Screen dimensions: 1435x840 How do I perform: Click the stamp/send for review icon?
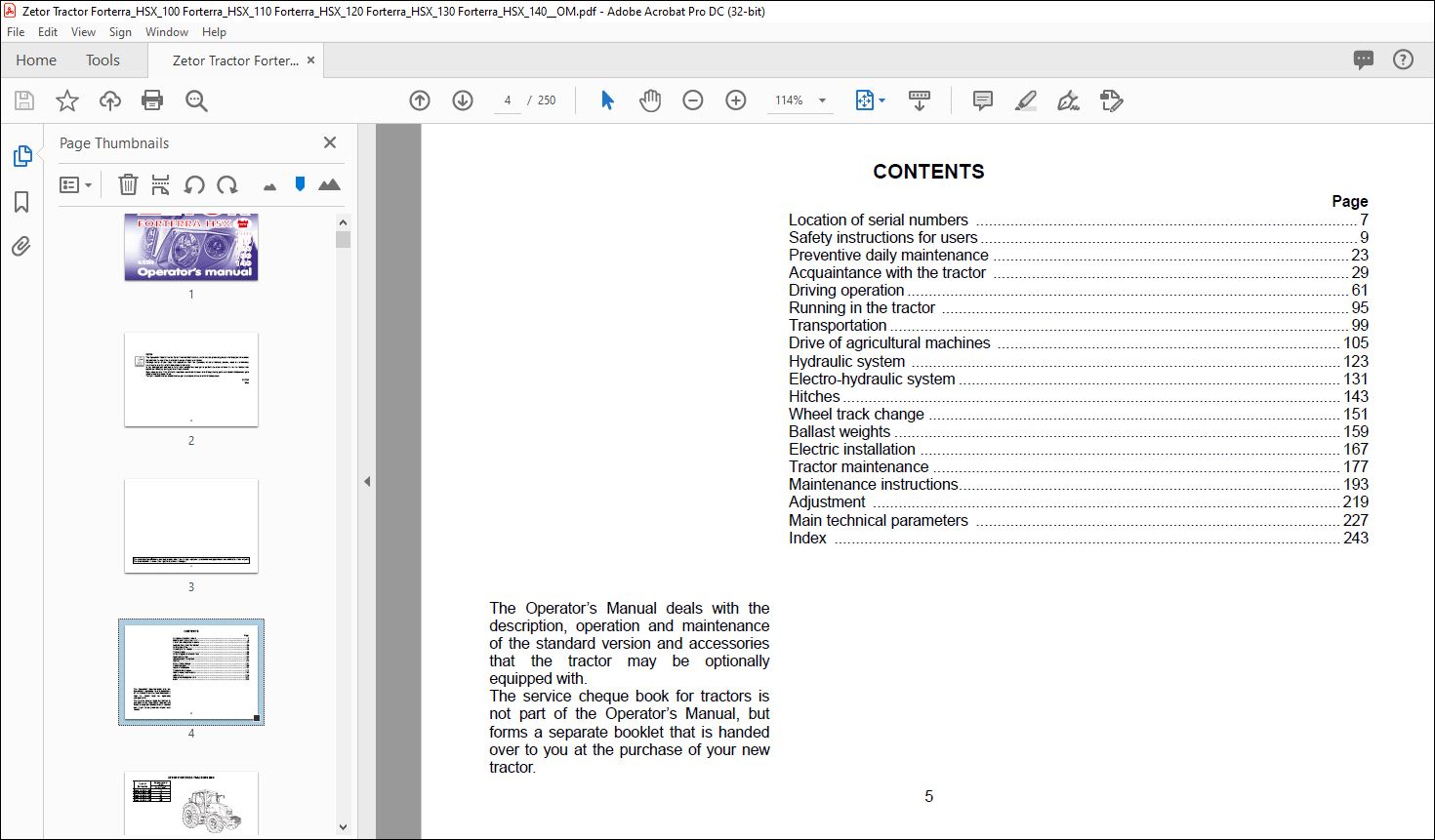coord(1111,100)
